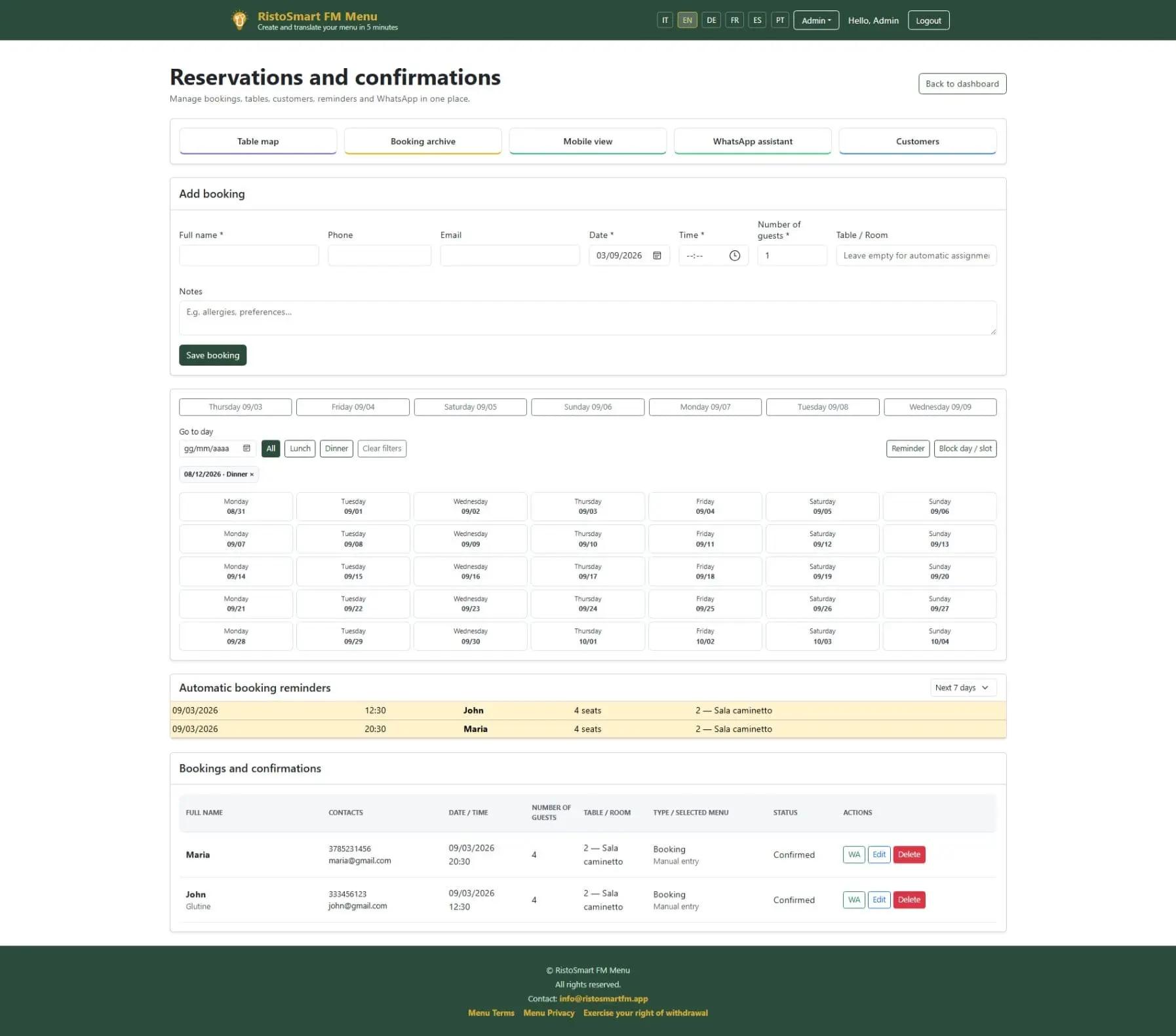
Task: Select Saturday 09/19 in the calendar grid
Action: 822,571
